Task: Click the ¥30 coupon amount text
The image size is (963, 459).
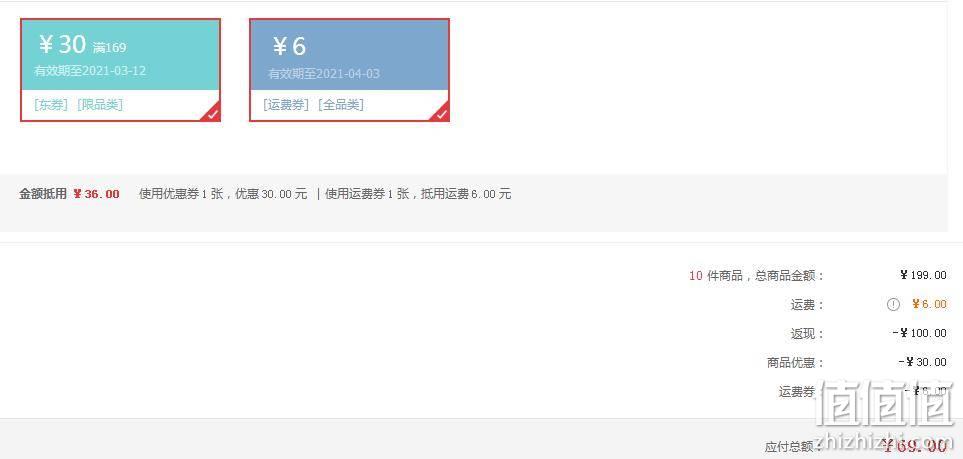Action: pos(62,45)
